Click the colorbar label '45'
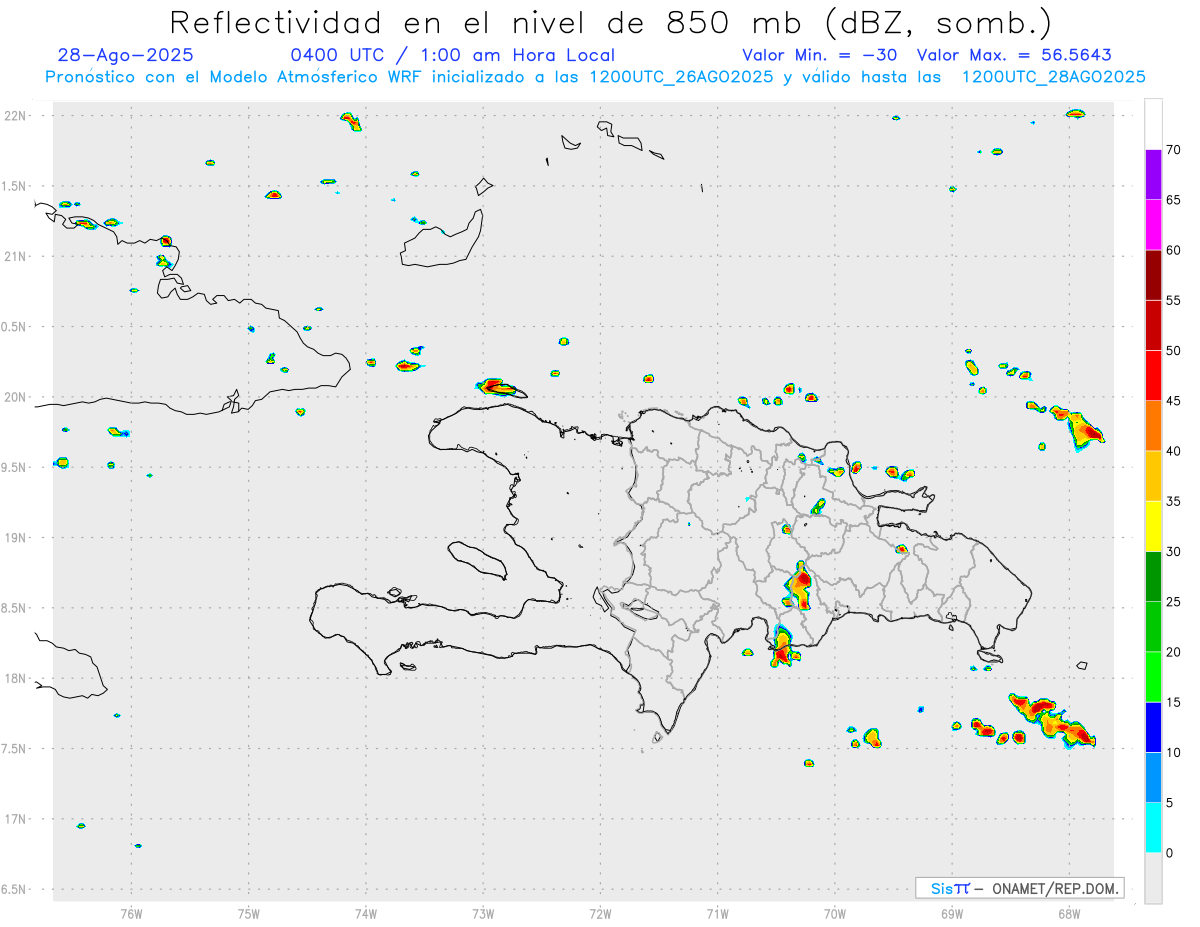The image size is (1200, 927). tap(1173, 401)
